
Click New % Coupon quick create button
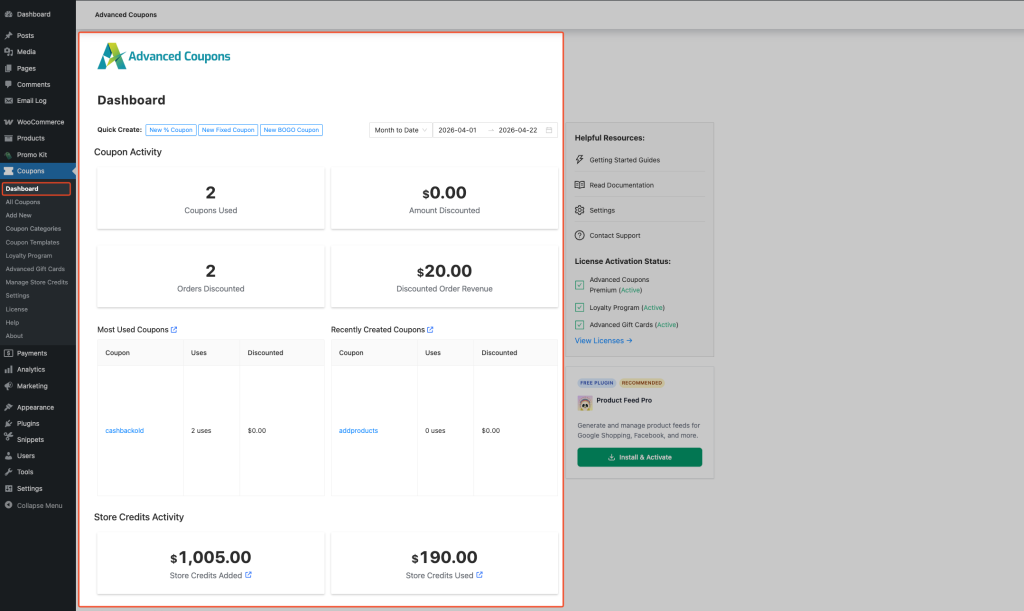[170, 130]
